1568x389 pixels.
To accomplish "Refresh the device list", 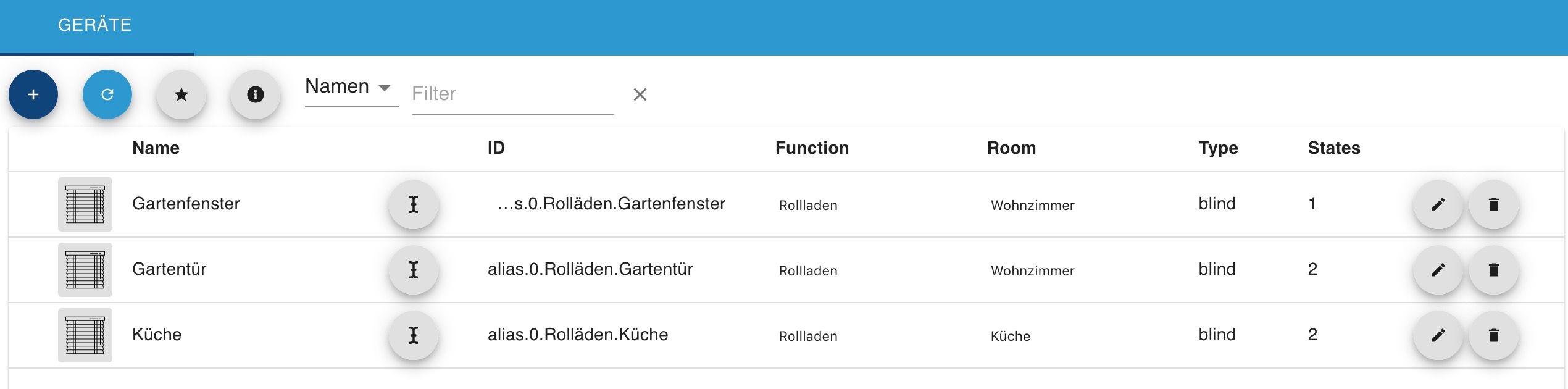I will 107,94.
